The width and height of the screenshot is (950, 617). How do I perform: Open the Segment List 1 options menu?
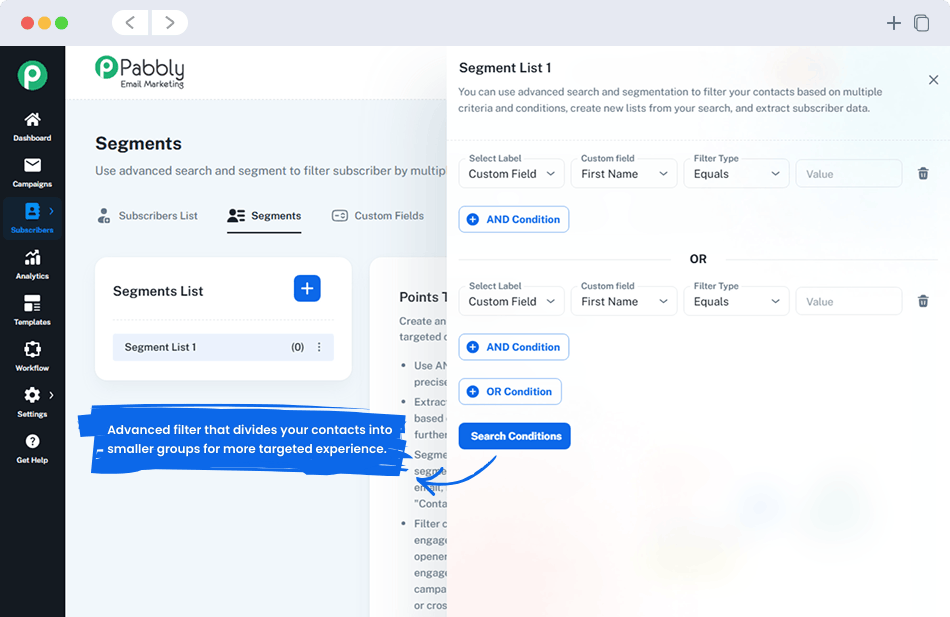coord(319,347)
